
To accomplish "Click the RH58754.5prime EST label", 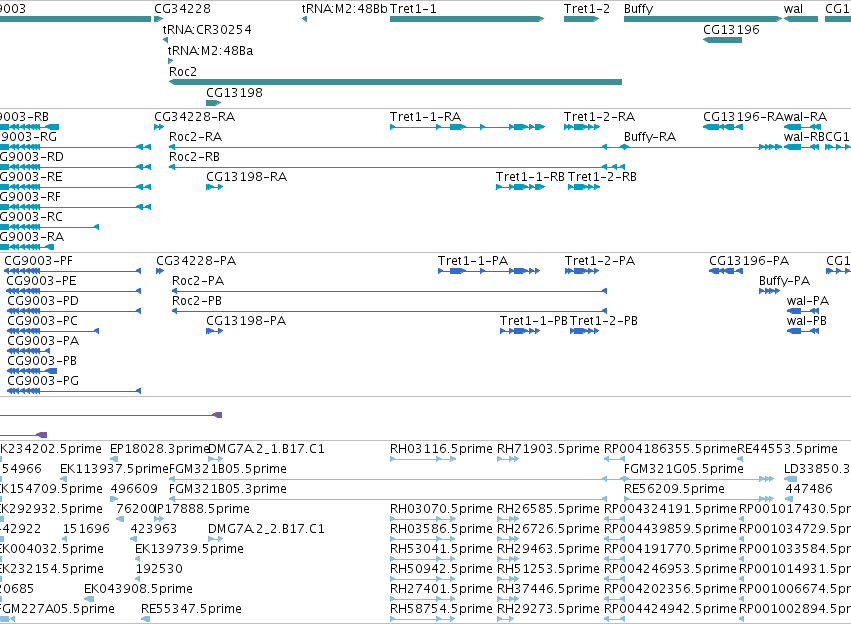I will (441, 609).
